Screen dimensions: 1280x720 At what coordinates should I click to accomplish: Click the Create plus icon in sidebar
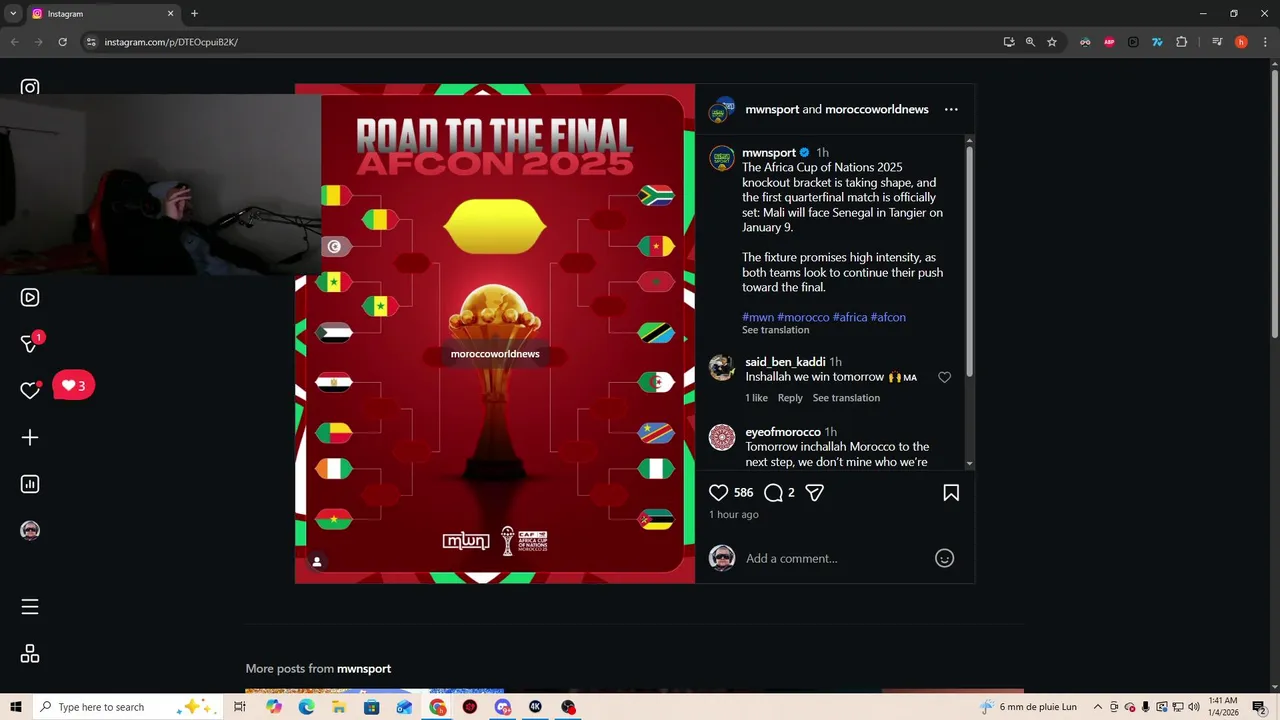[30, 437]
